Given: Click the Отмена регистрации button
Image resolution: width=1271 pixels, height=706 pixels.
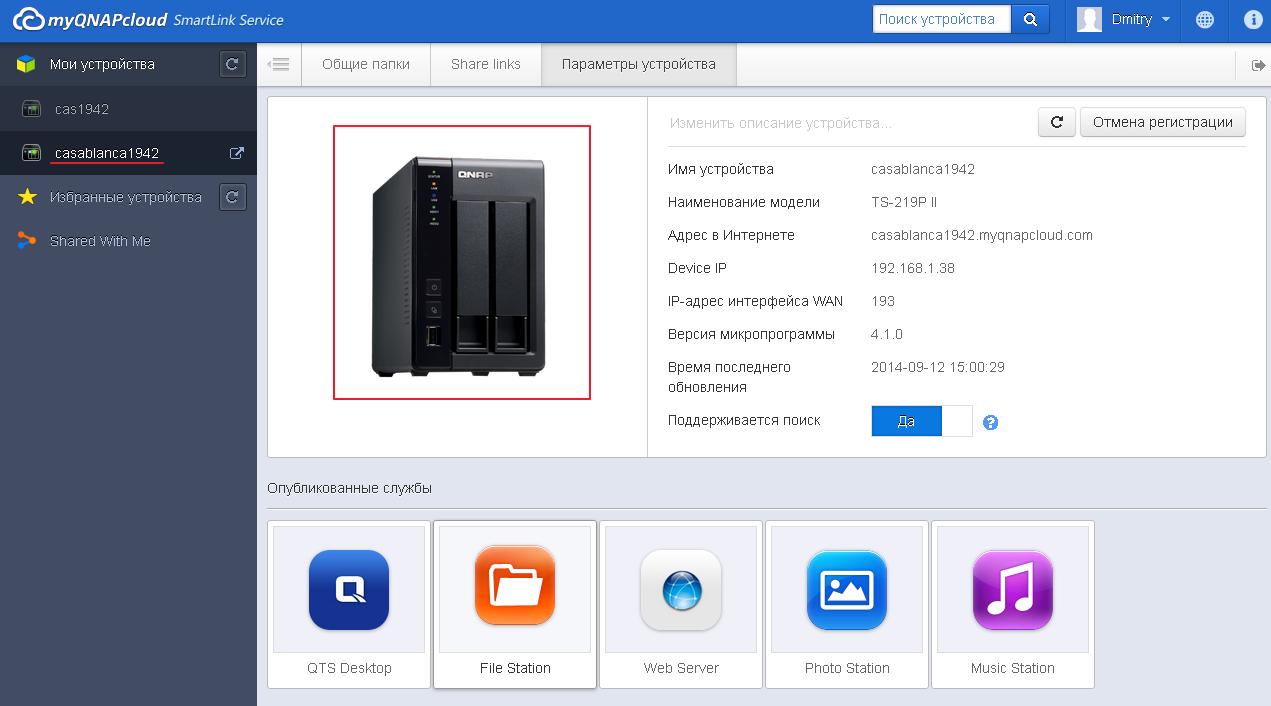Looking at the screenshot, I should click(1163, 122).
